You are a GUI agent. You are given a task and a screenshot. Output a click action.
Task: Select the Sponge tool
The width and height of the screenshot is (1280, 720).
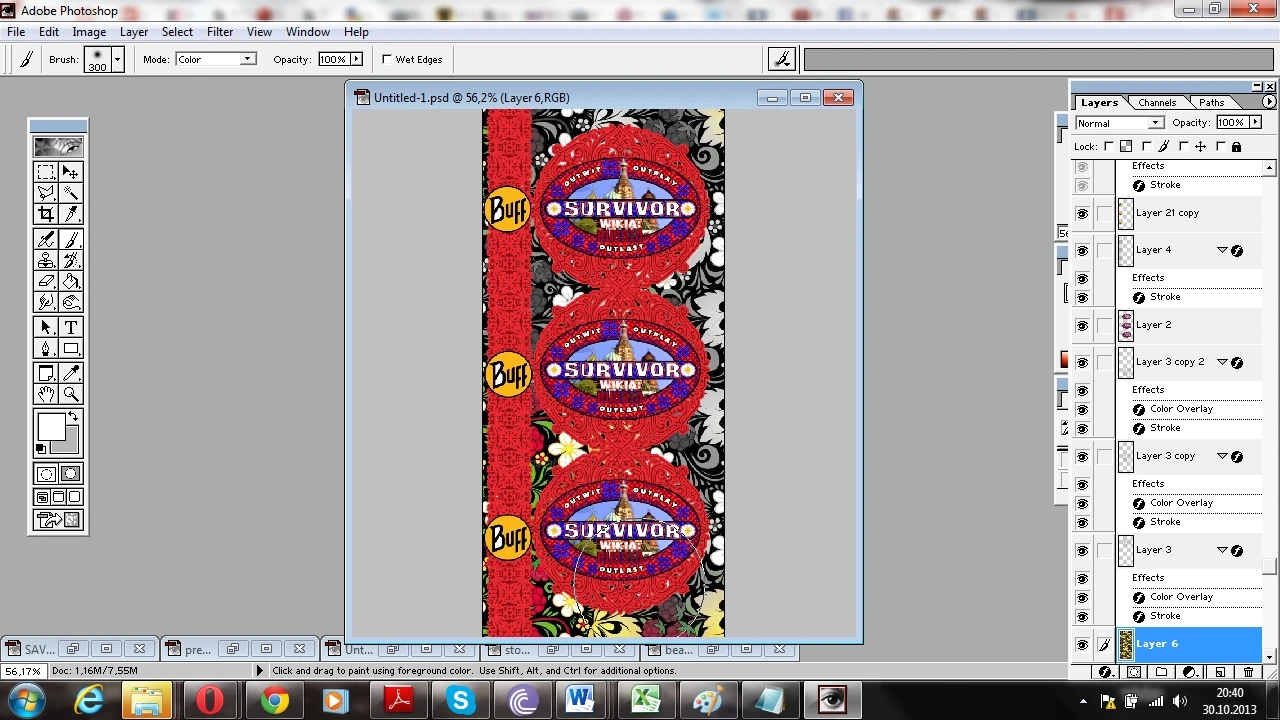(x=71, y=302)
